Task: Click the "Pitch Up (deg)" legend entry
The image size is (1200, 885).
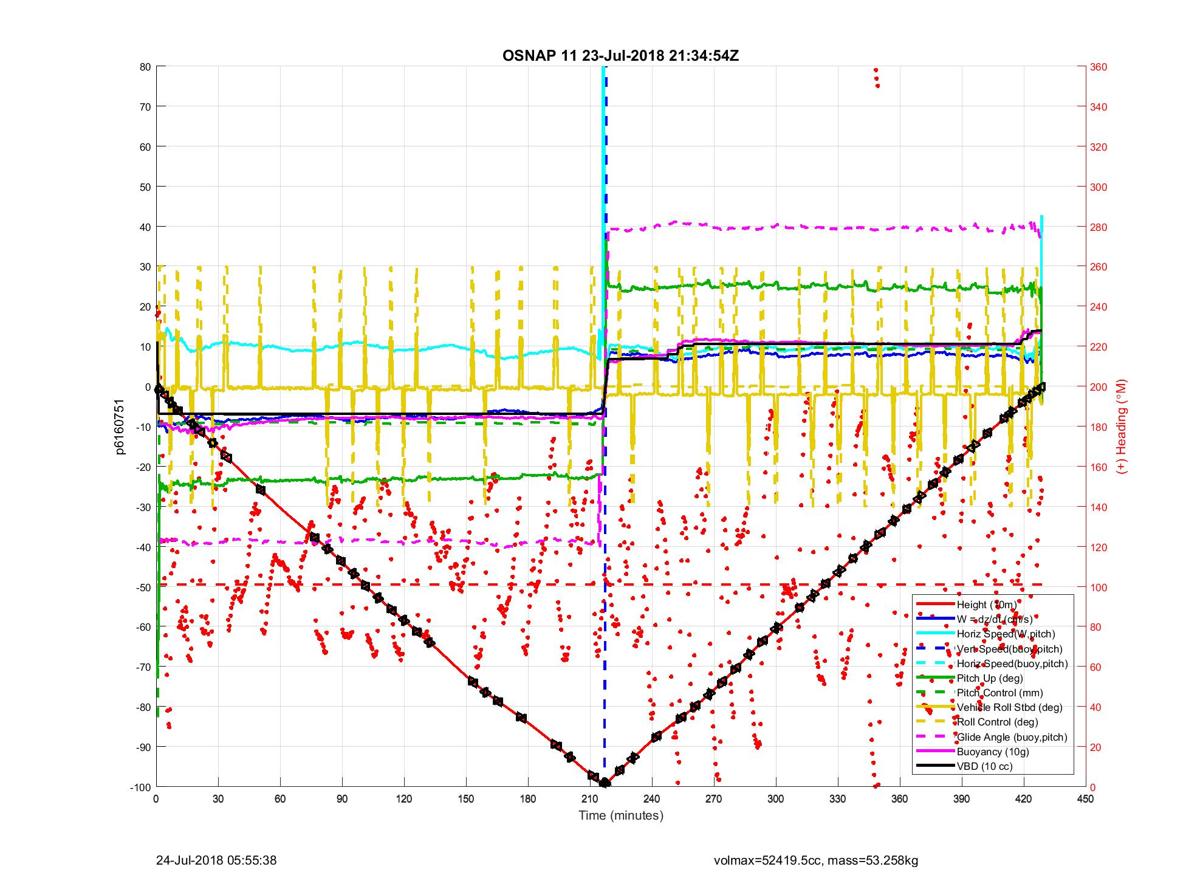Action: pos(991,678)
